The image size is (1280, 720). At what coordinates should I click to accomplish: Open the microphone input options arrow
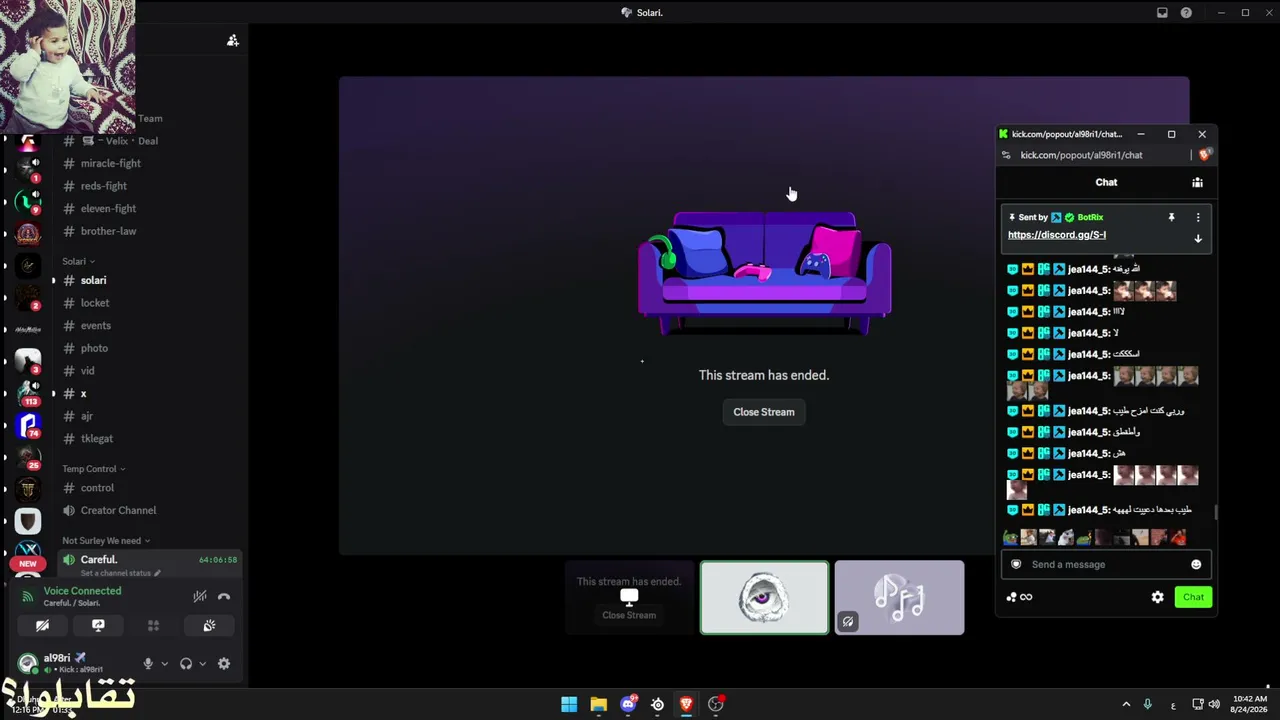(x=164, y=663)
